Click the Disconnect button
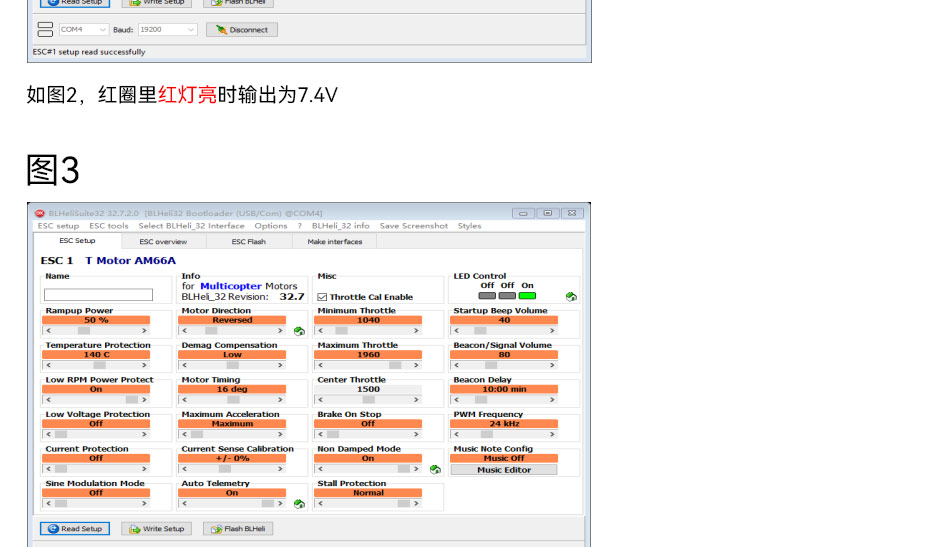The image size is (940, 547). 242,29
